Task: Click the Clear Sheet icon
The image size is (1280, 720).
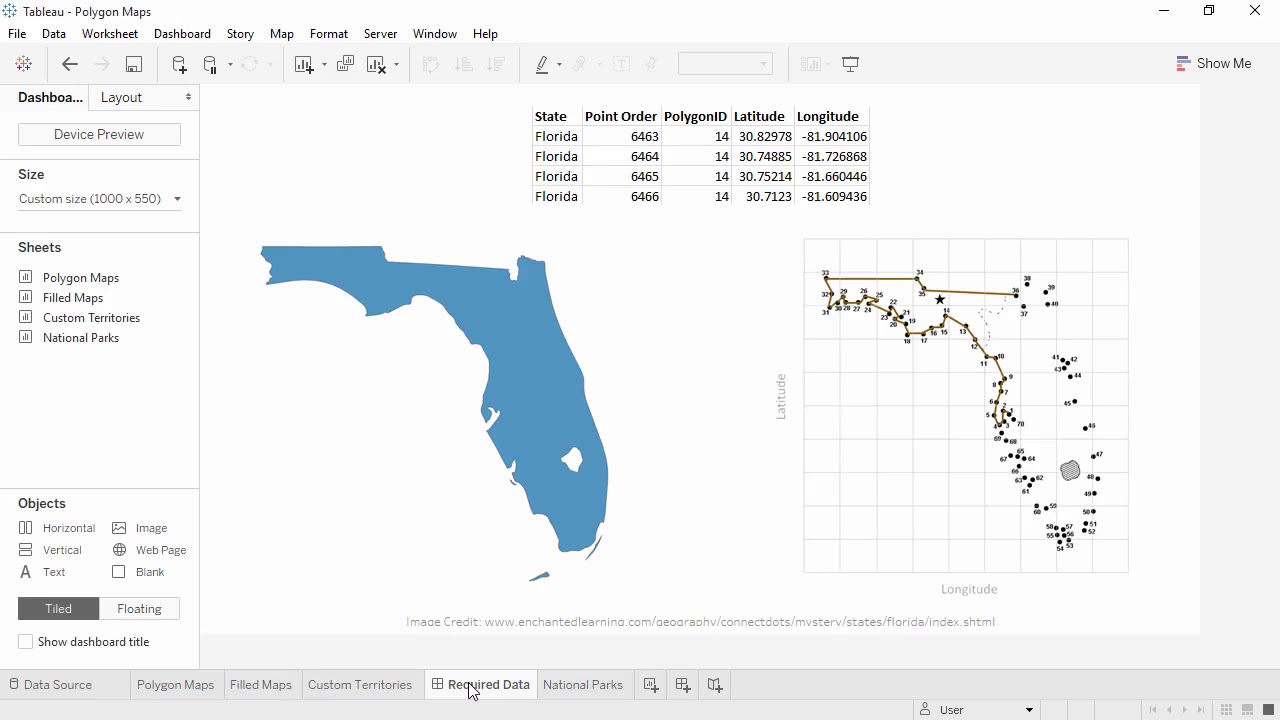Action: click(x=377, y=64)
